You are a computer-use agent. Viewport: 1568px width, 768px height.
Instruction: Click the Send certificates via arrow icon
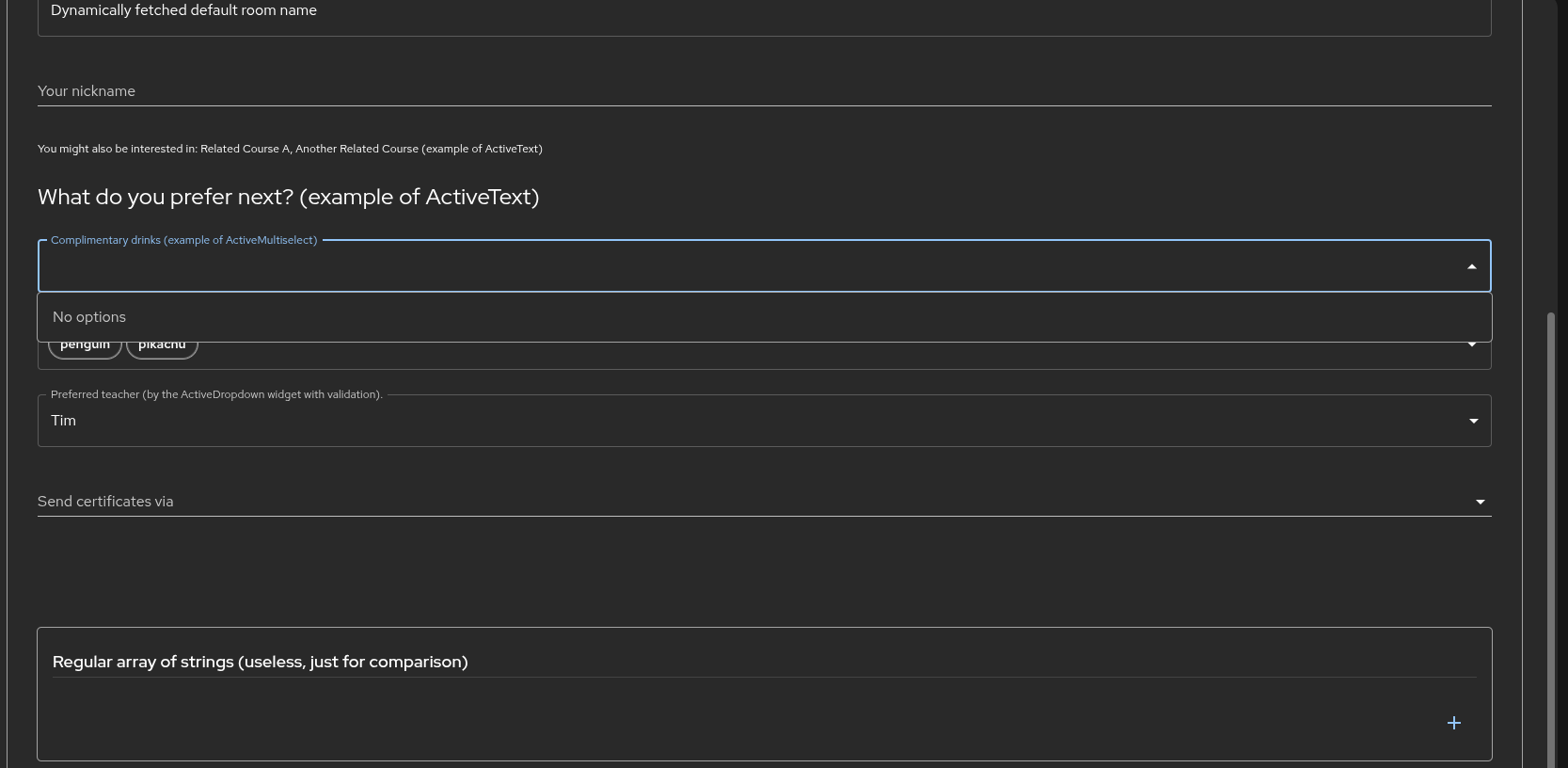point(1480,502)
